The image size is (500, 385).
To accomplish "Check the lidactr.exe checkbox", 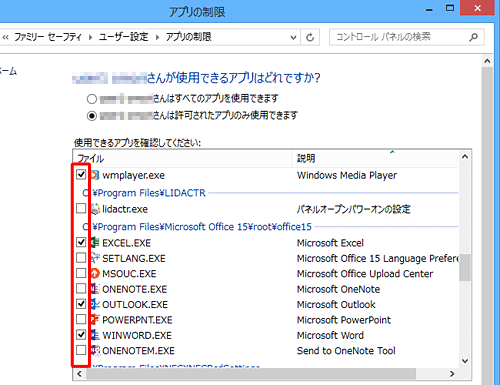I will [x=81, y=208].
